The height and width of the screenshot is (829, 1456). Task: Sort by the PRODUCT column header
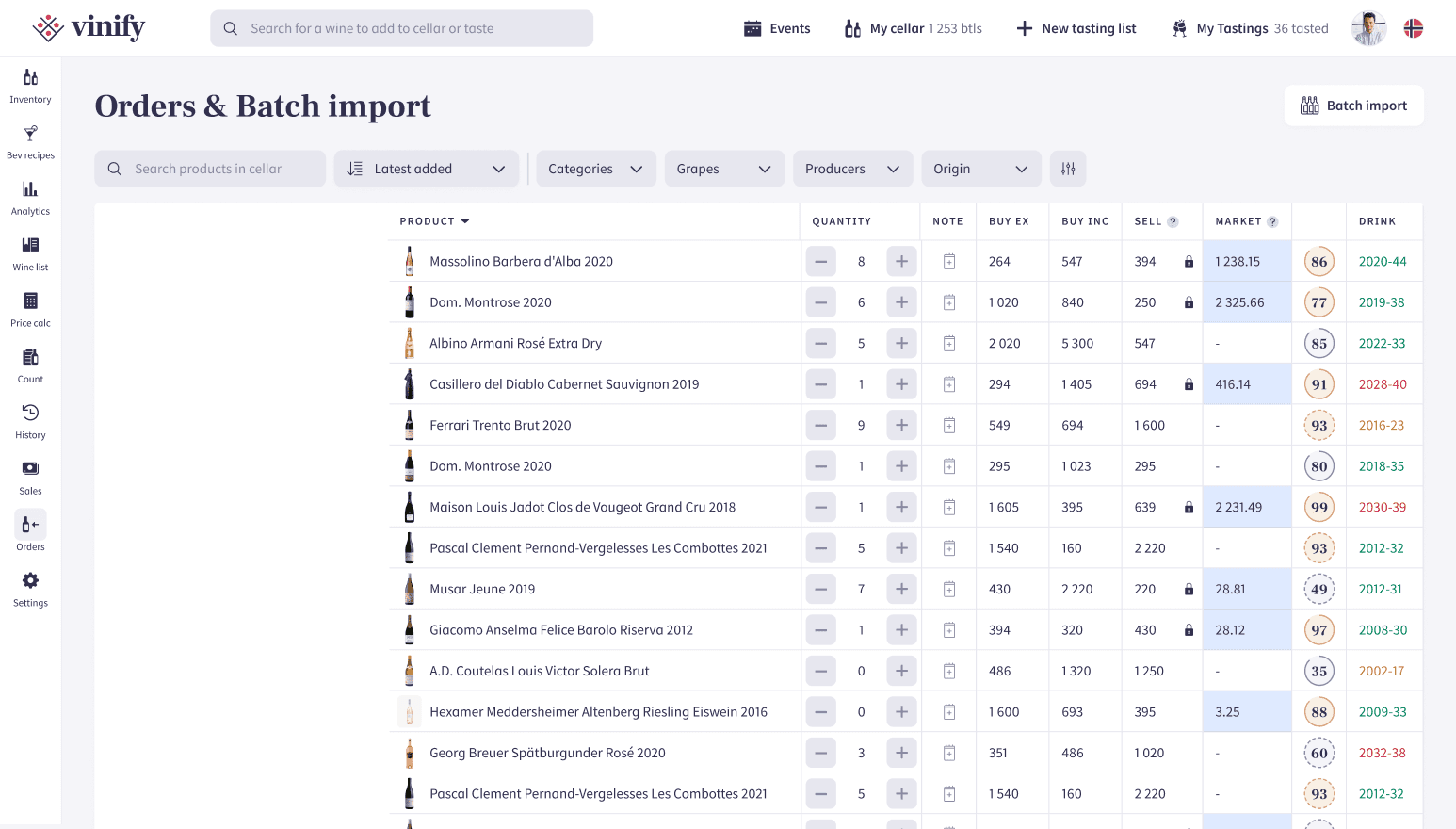[x=434, y=221]
